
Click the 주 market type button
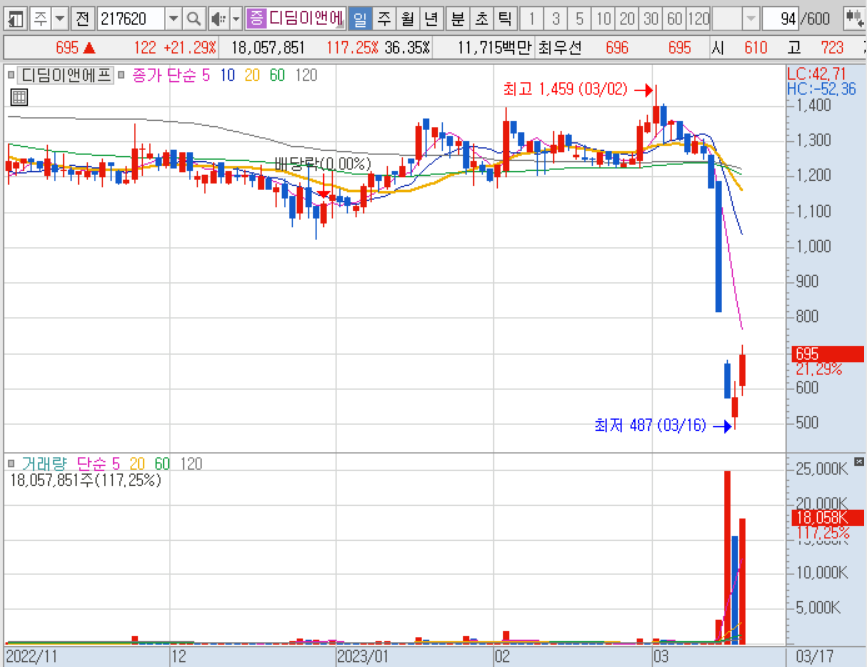[x=40, y=19]
